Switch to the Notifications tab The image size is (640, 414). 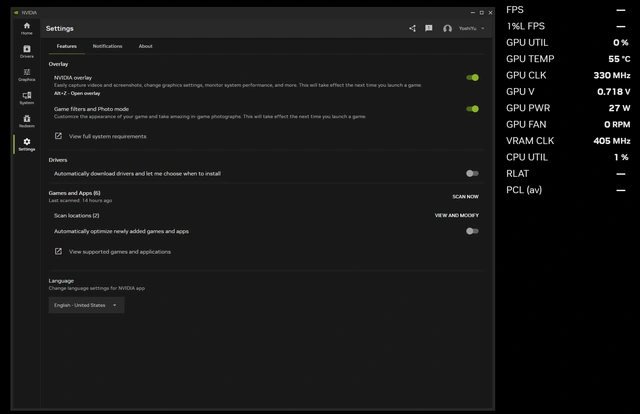pyautogui.click(x=107, y=46)
